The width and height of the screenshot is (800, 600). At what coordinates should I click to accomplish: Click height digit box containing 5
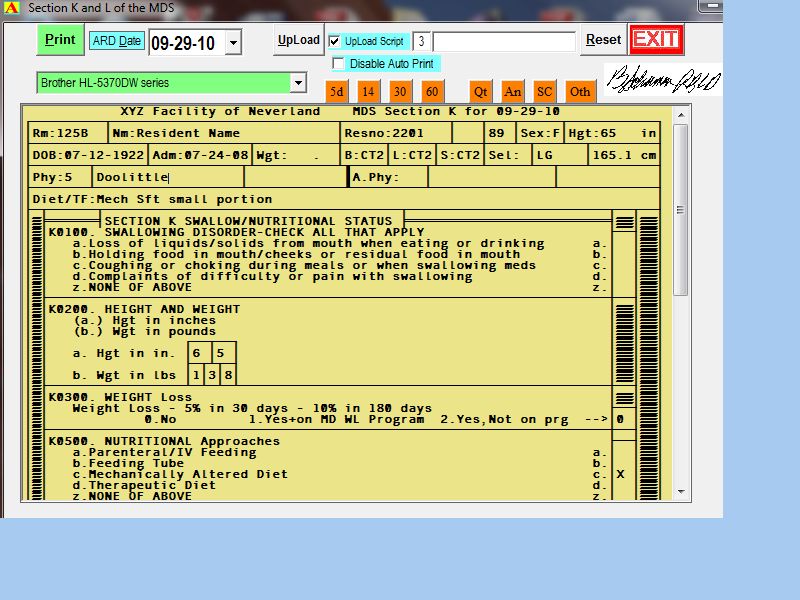[x=223, y=353]
